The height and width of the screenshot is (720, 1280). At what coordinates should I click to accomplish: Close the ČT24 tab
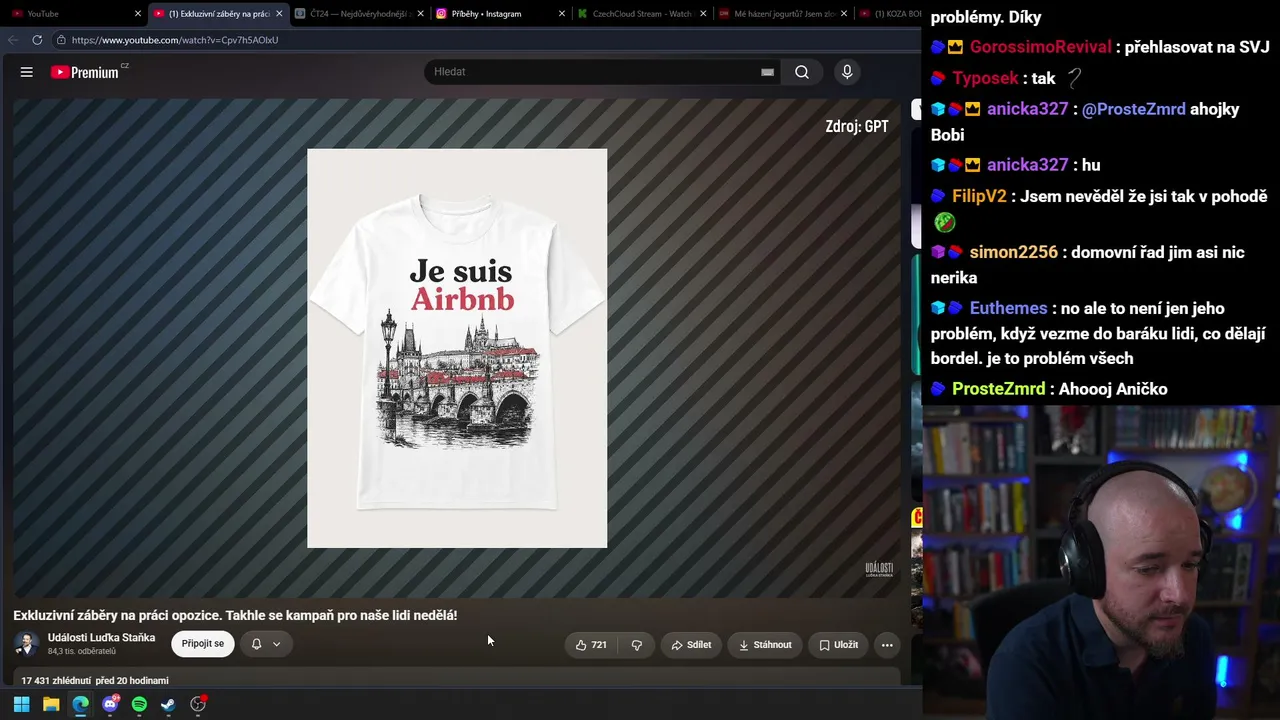[420, 14]
